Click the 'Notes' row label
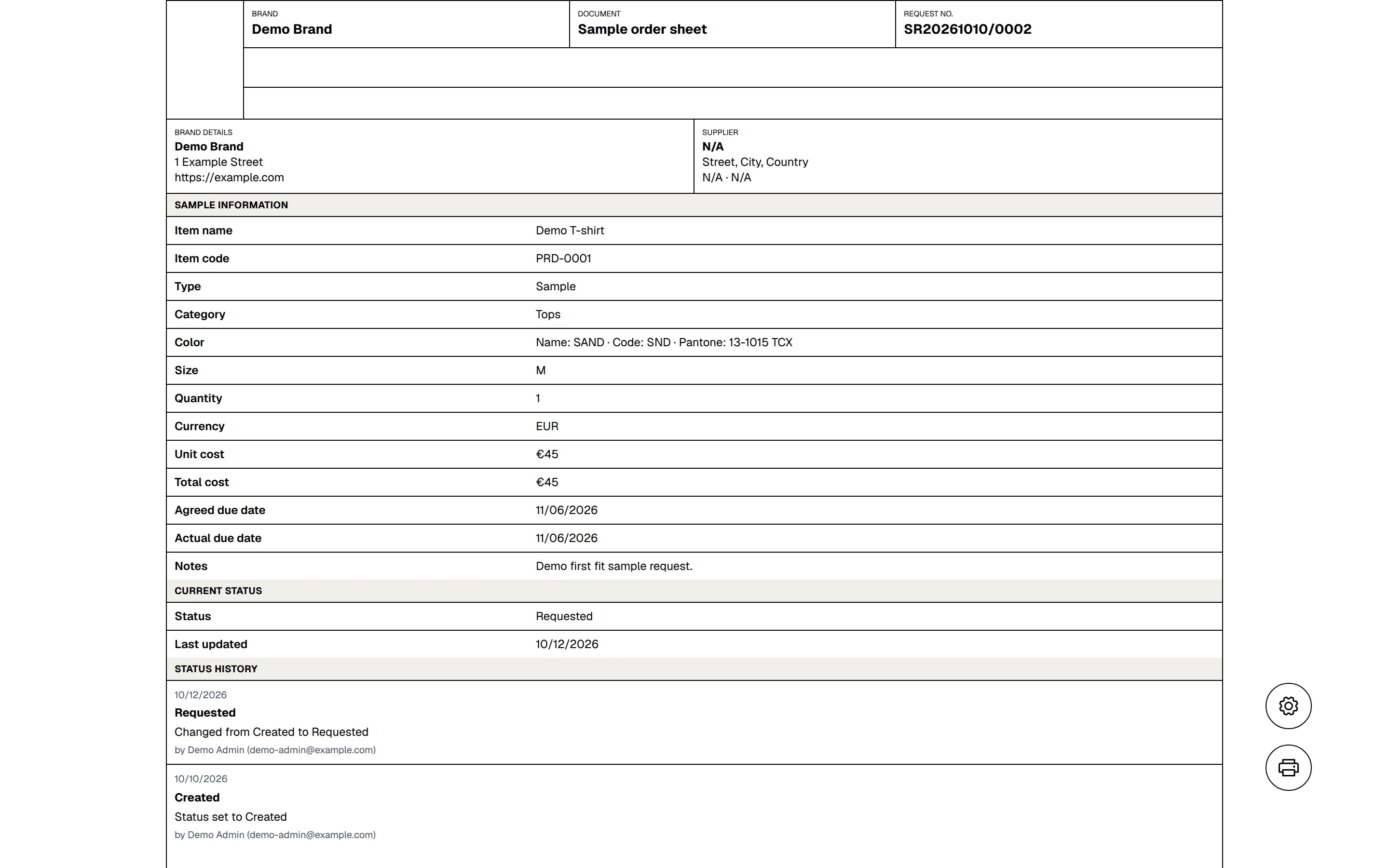This screenshot has width=1389, height=868. 191,566
